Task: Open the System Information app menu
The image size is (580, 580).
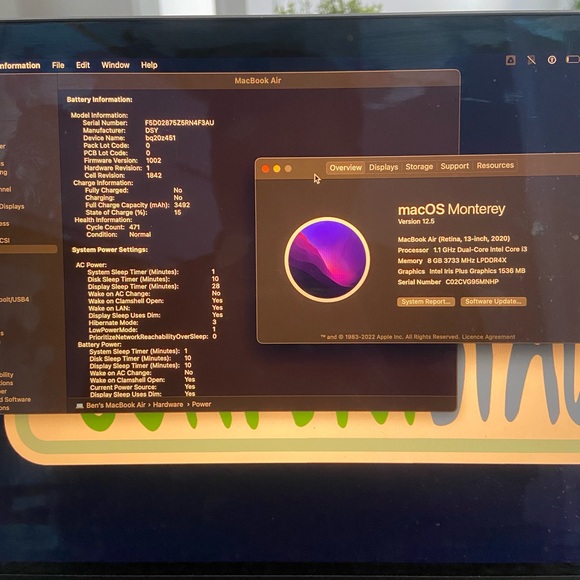Action: [x=20, y=66]
